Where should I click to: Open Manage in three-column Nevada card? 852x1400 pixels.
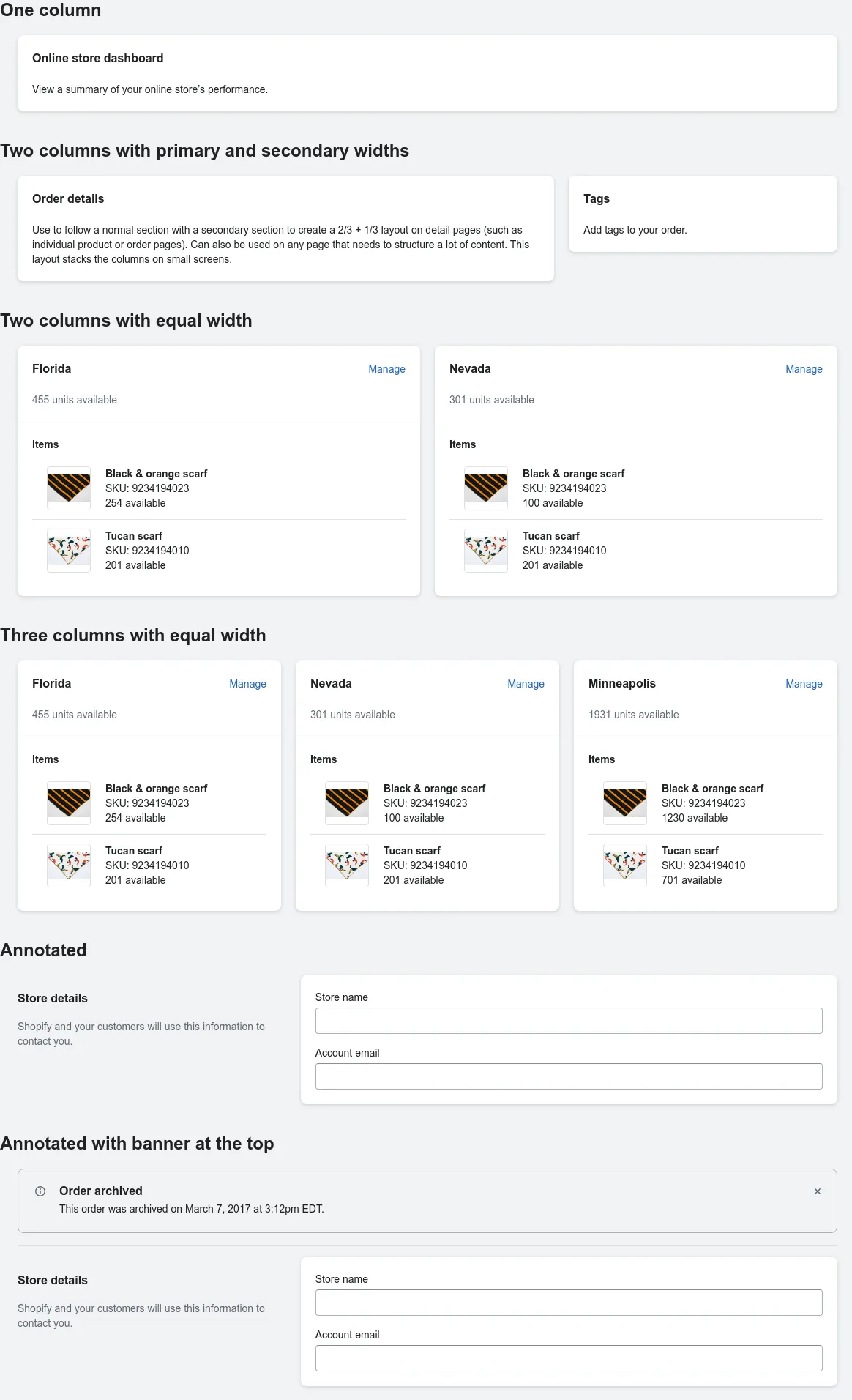click(526, 684)
